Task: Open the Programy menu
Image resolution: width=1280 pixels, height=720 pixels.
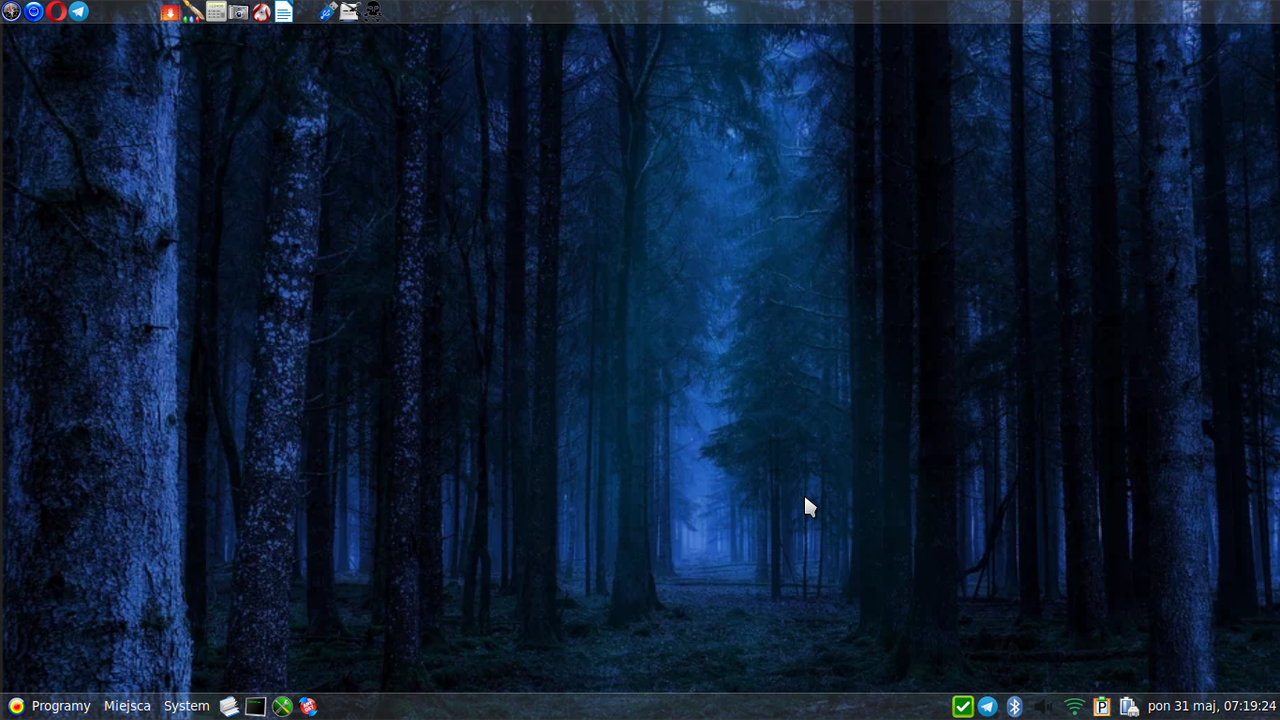Action: (x=49, y=706)
